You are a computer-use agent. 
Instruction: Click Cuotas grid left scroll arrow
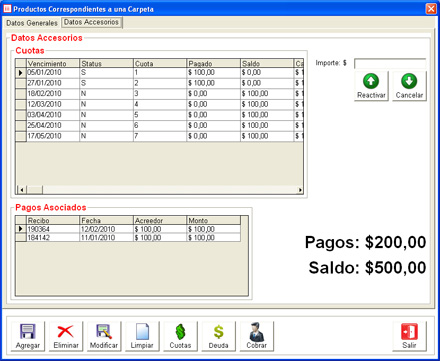(22, 190)
